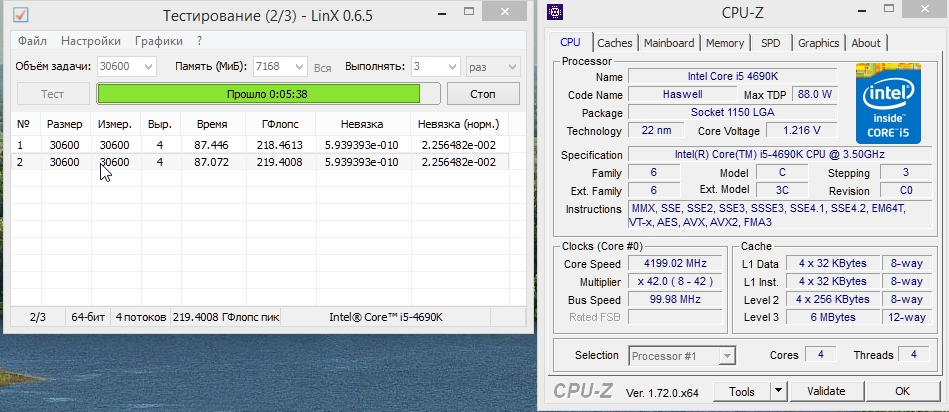
Task: Switch to the Memory tab in CPU-Z
Action: (x=725, y=43)
